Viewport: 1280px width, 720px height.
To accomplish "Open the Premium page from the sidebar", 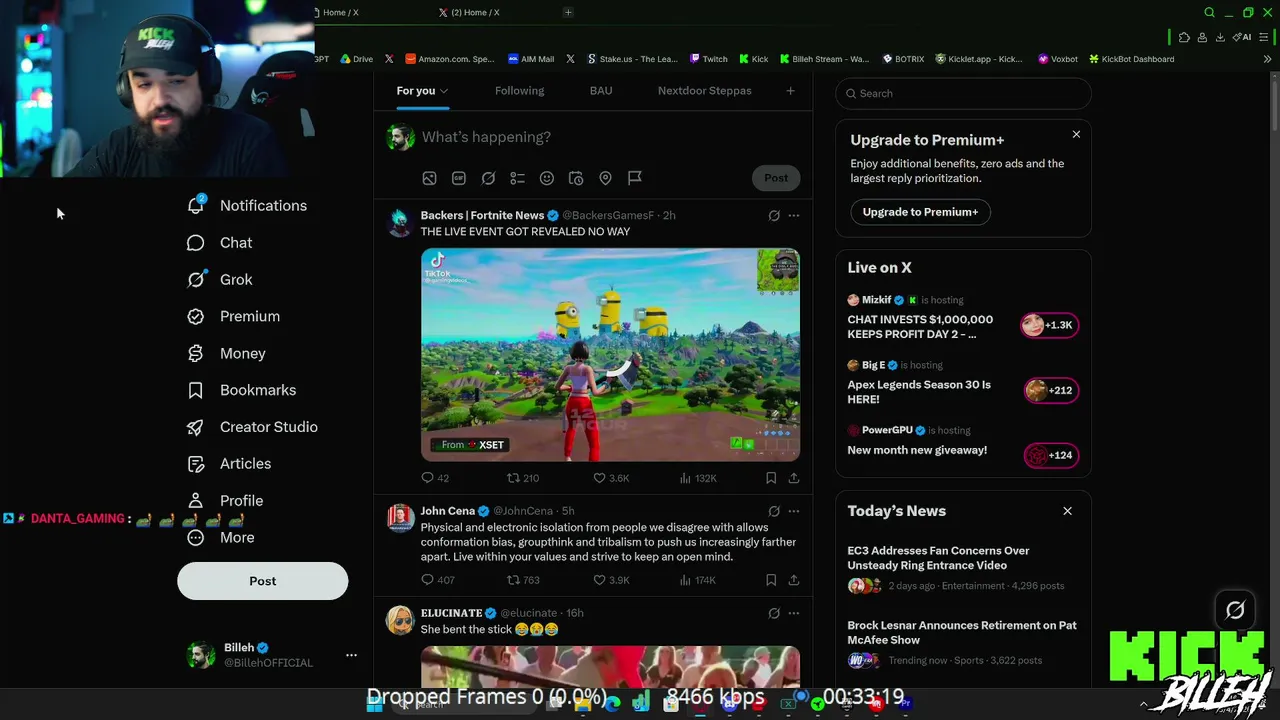I will (x=234, y=316).
